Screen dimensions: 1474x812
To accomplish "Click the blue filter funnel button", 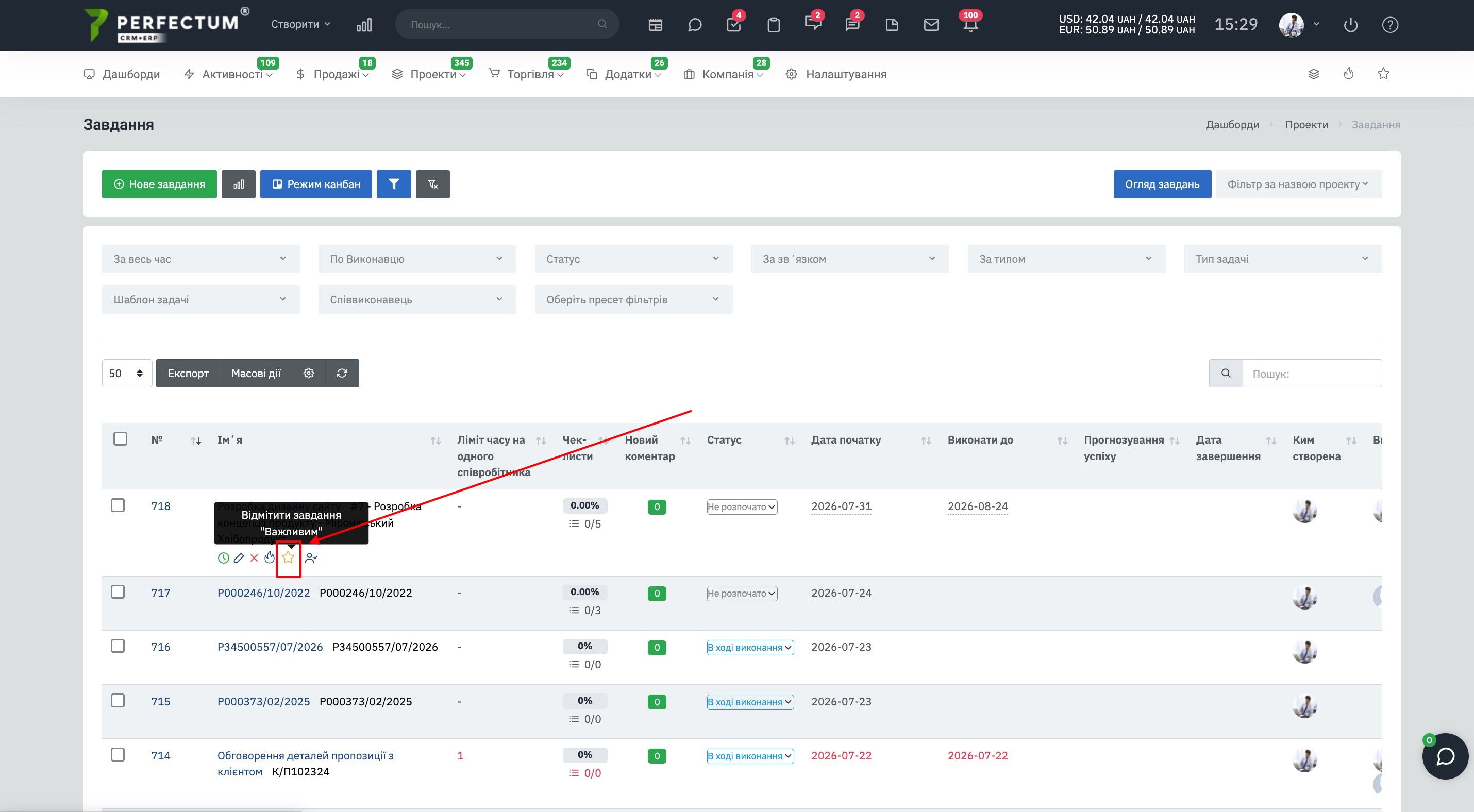I will coord(393,184).
